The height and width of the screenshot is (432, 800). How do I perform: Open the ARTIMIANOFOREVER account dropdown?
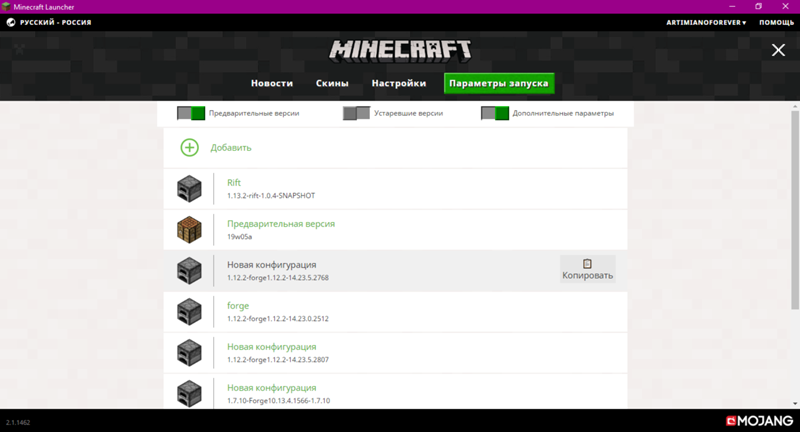pyautogui.click(x=706, y=22)
